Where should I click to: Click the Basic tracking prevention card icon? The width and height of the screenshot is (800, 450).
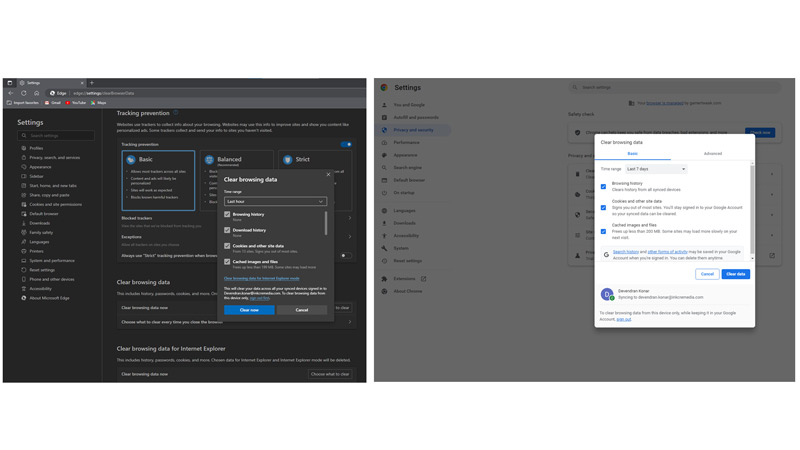131,160
